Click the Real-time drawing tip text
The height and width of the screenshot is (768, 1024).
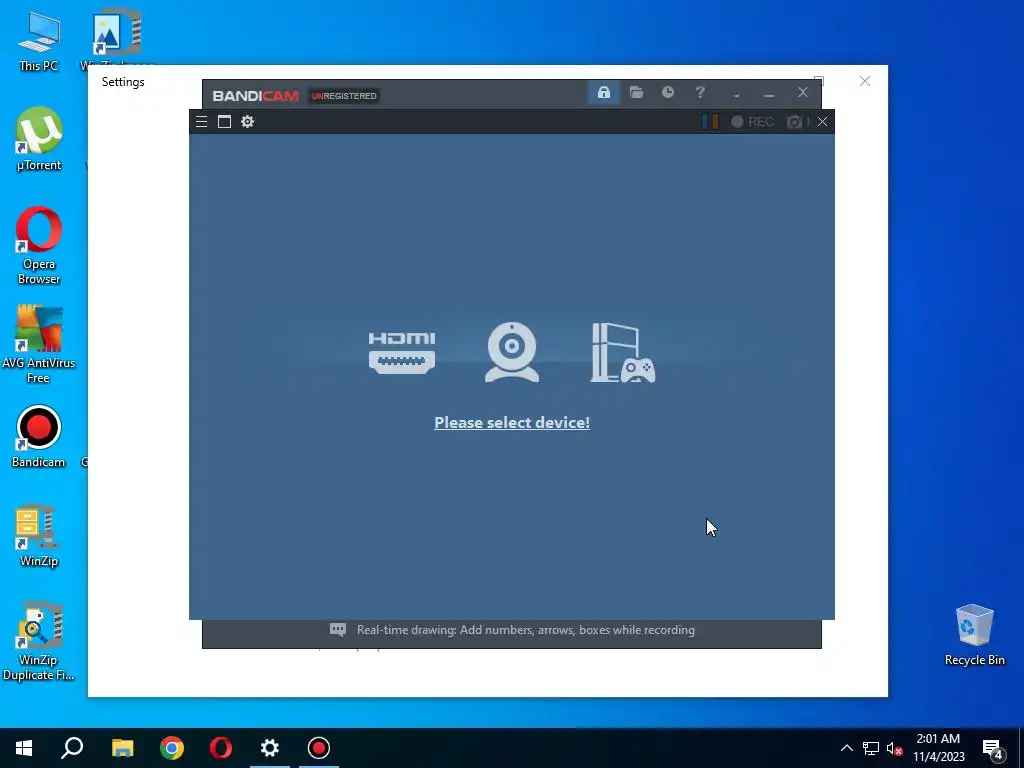pos(526,630)
